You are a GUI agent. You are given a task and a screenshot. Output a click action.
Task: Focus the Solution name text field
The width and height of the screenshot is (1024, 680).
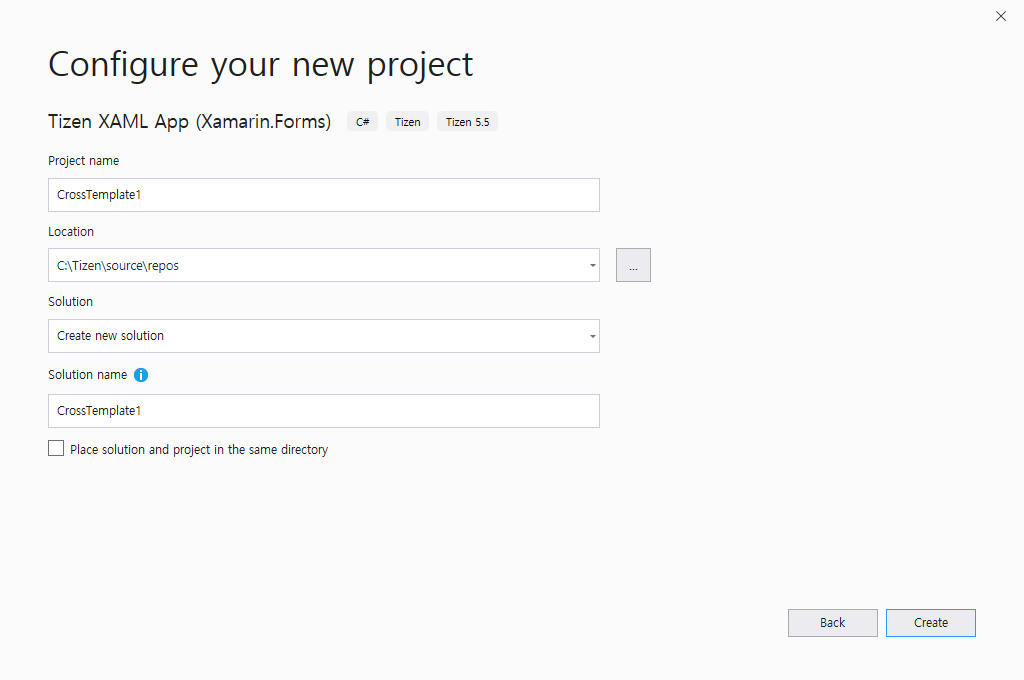[323, 411]
